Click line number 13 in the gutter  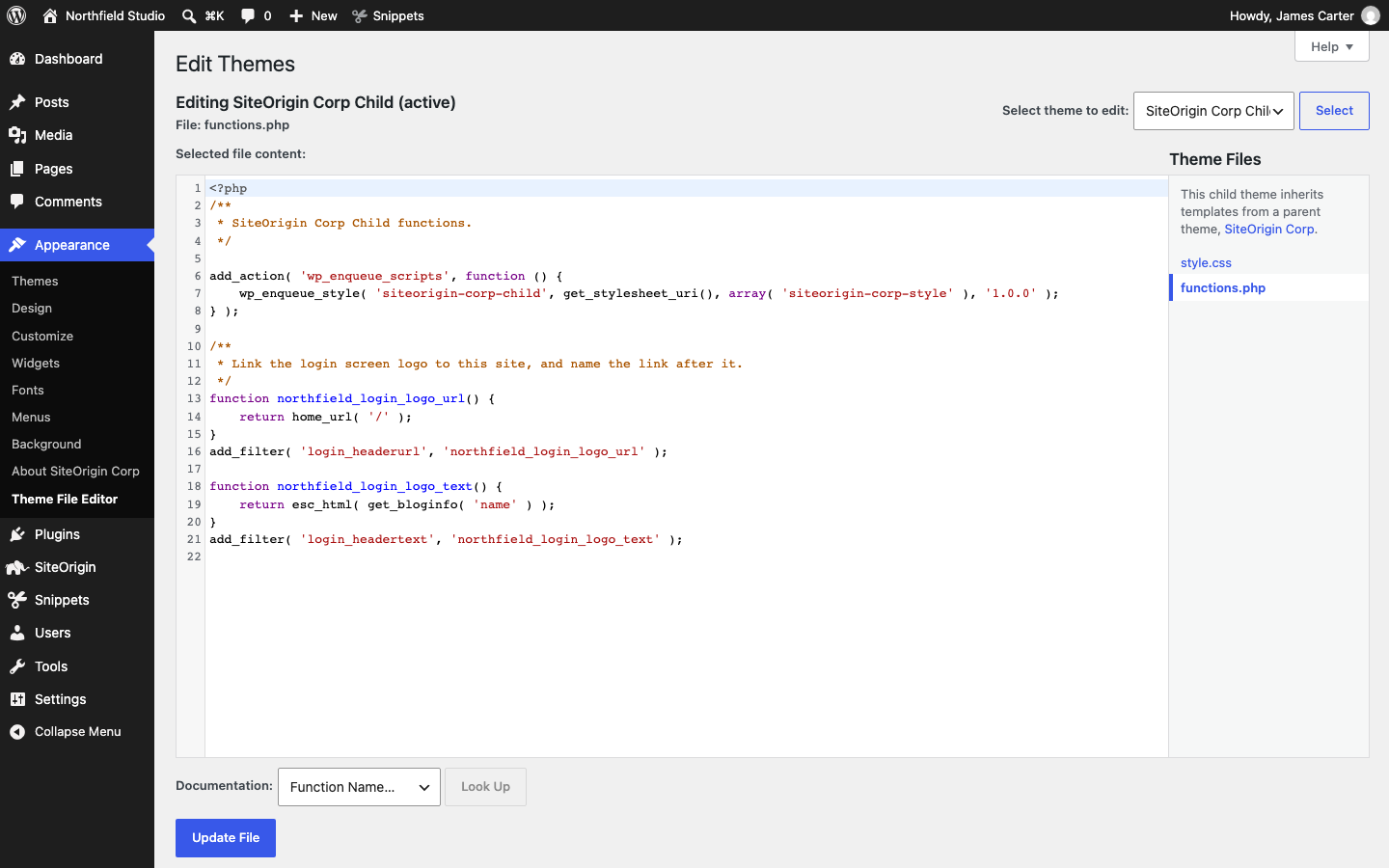194,398
